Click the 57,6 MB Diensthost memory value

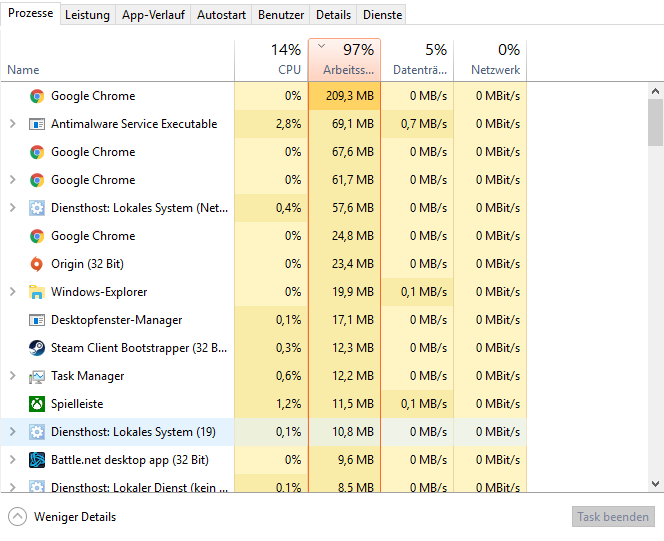(x=353, y=208)
